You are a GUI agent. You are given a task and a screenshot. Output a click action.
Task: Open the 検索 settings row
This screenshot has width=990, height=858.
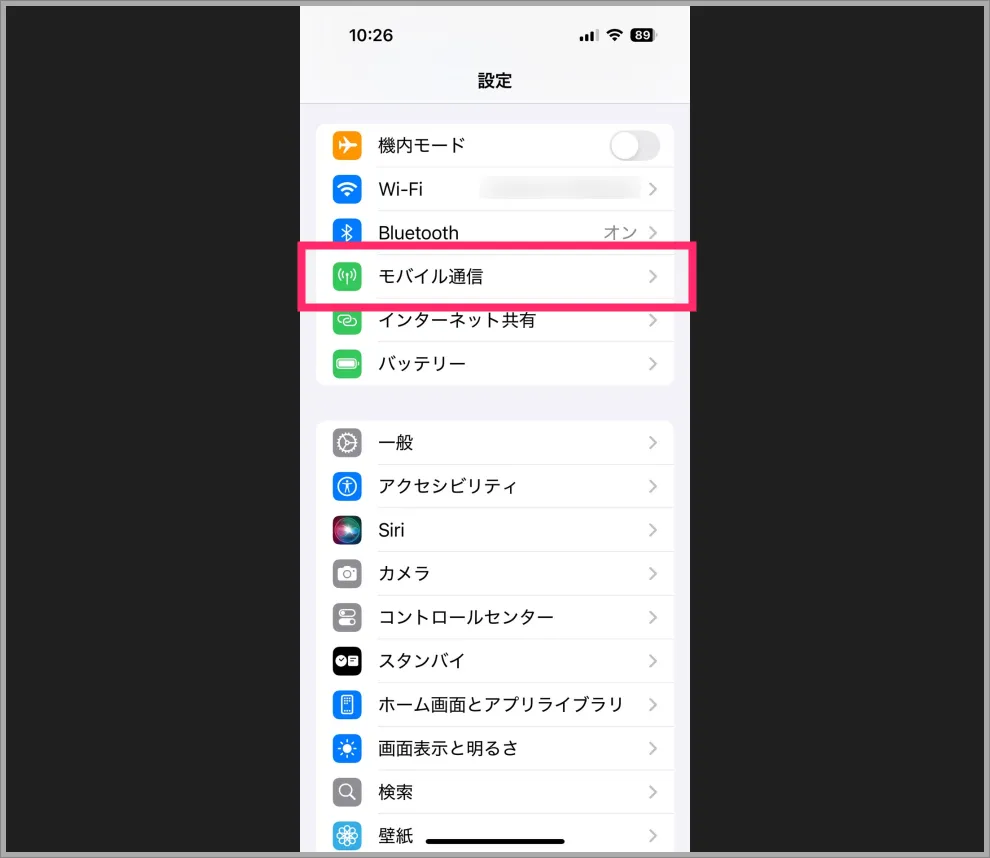(495, 792)
